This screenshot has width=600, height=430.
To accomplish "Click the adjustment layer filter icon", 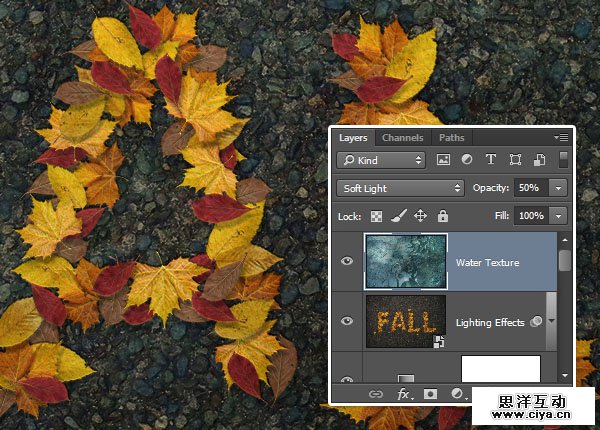I will [x=467, y=159].
